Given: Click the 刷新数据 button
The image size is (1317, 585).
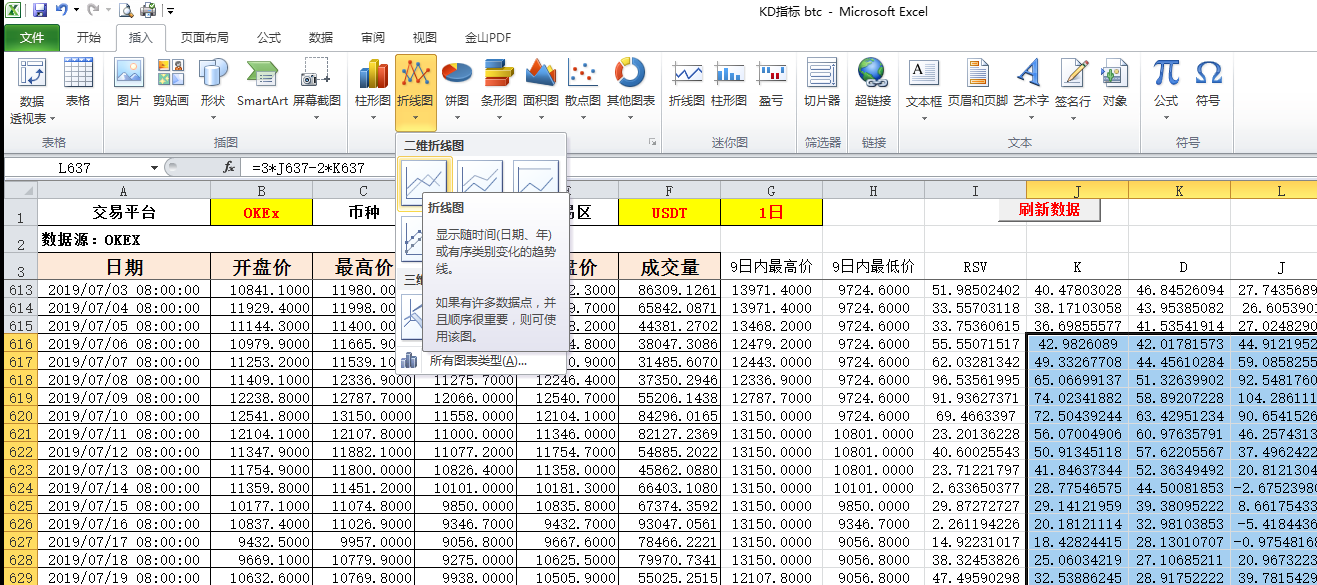Looking at the screenshot, I should coord(1048,210).
